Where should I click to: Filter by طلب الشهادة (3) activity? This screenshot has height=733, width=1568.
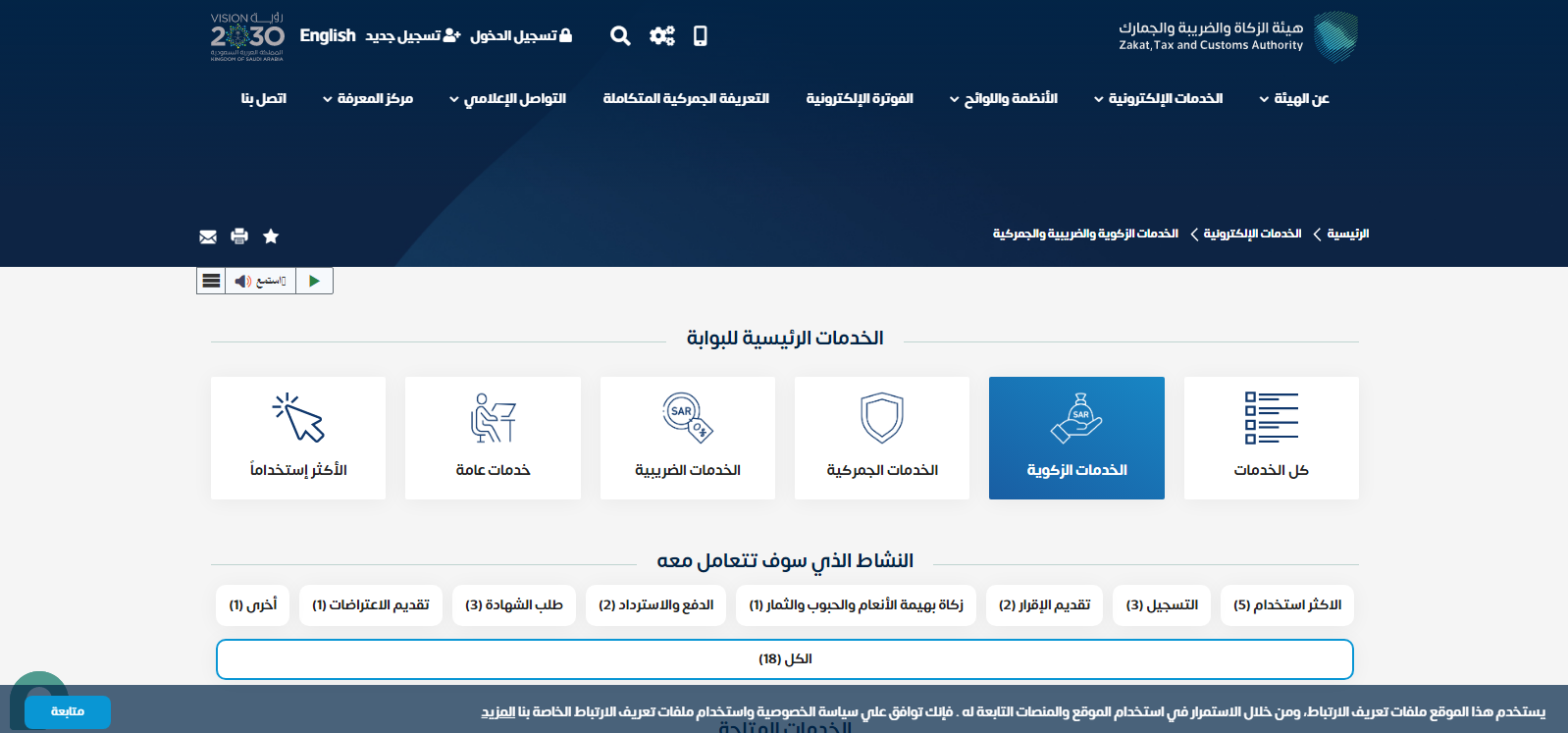pos(514,605)
